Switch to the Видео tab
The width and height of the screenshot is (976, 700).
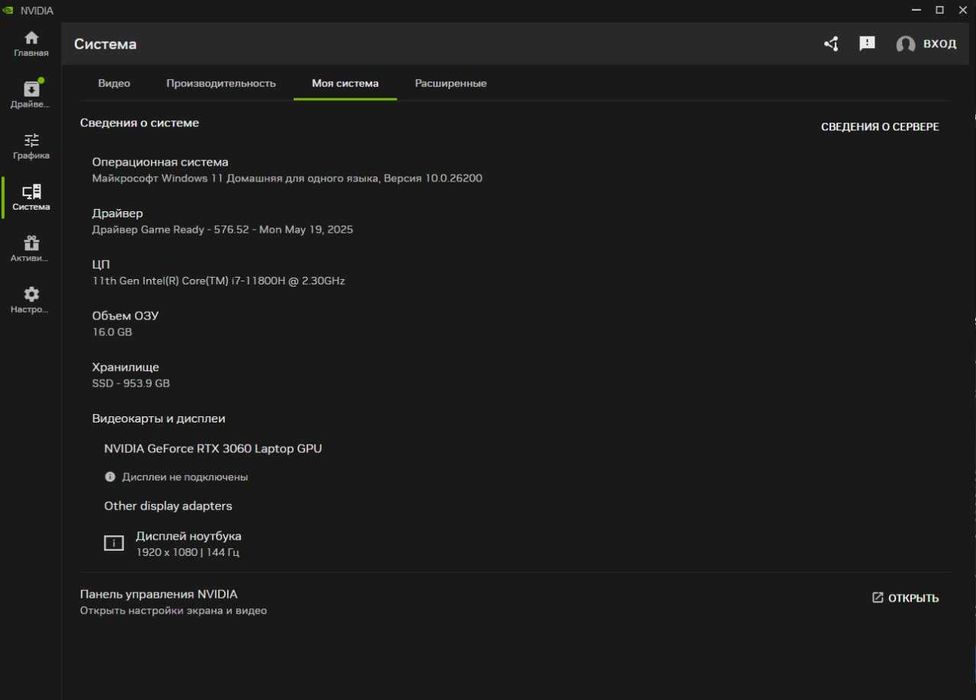(x=114, y=83)
